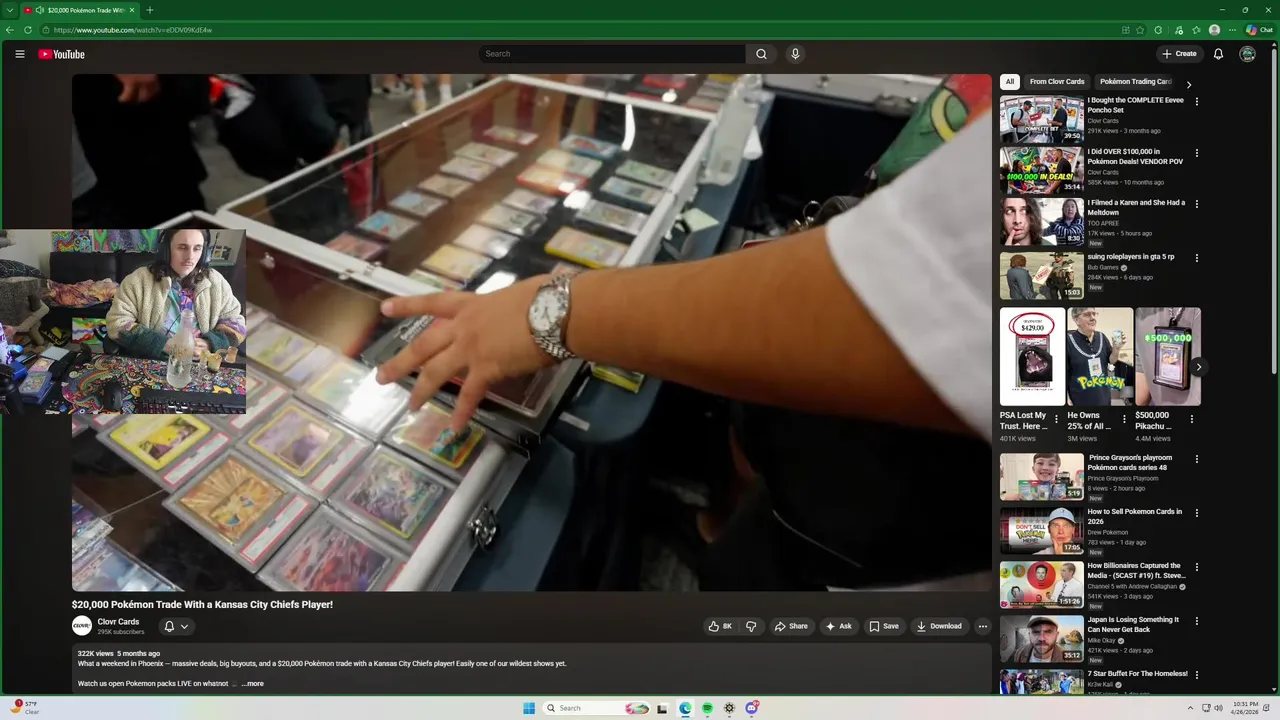Expand description with '...more'
The image size is (1280, 720).
click(252, 684)
